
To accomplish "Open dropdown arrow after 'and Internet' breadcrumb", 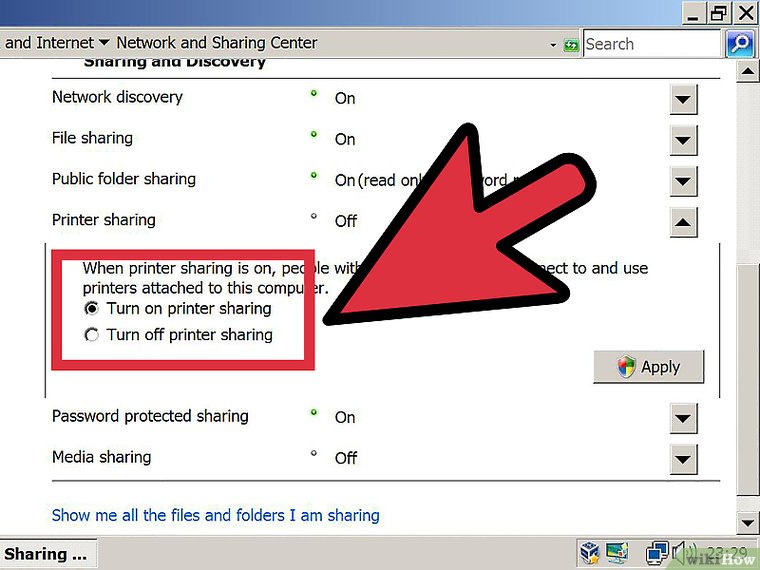I will coord(104,43).
